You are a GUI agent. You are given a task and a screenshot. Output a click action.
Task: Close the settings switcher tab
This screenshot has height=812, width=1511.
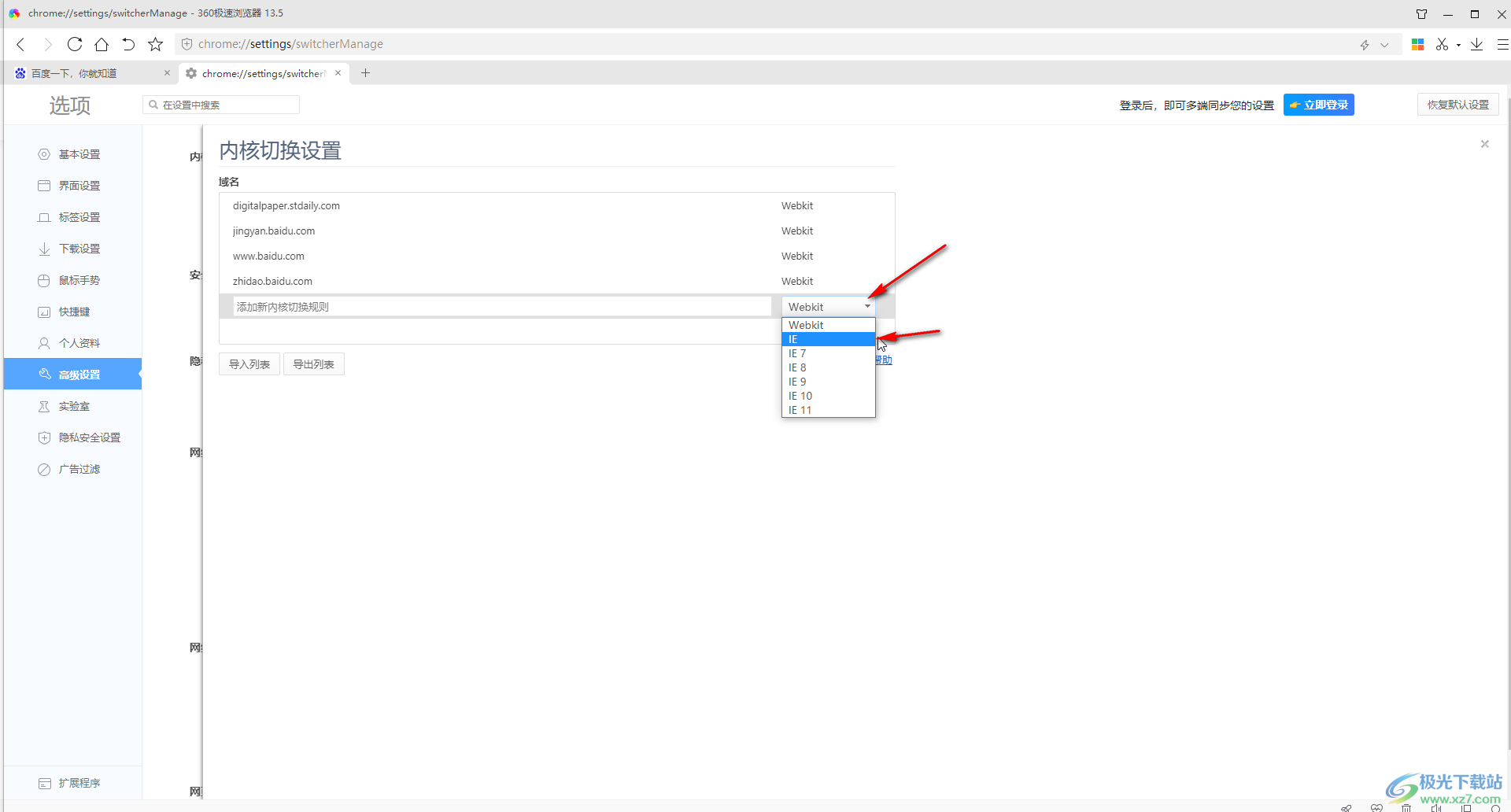338,73
